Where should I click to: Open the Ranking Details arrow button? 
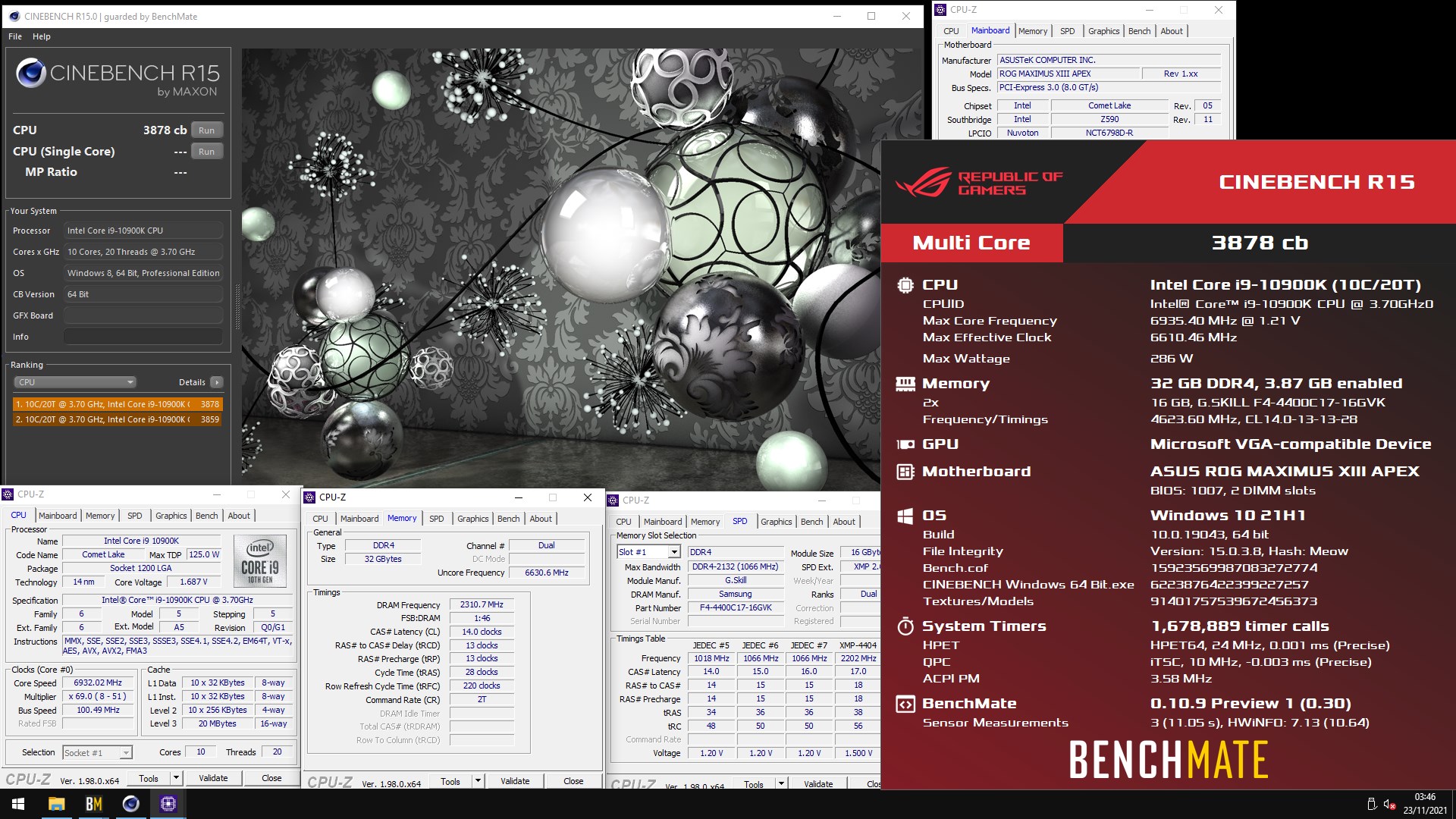(217, 382)
